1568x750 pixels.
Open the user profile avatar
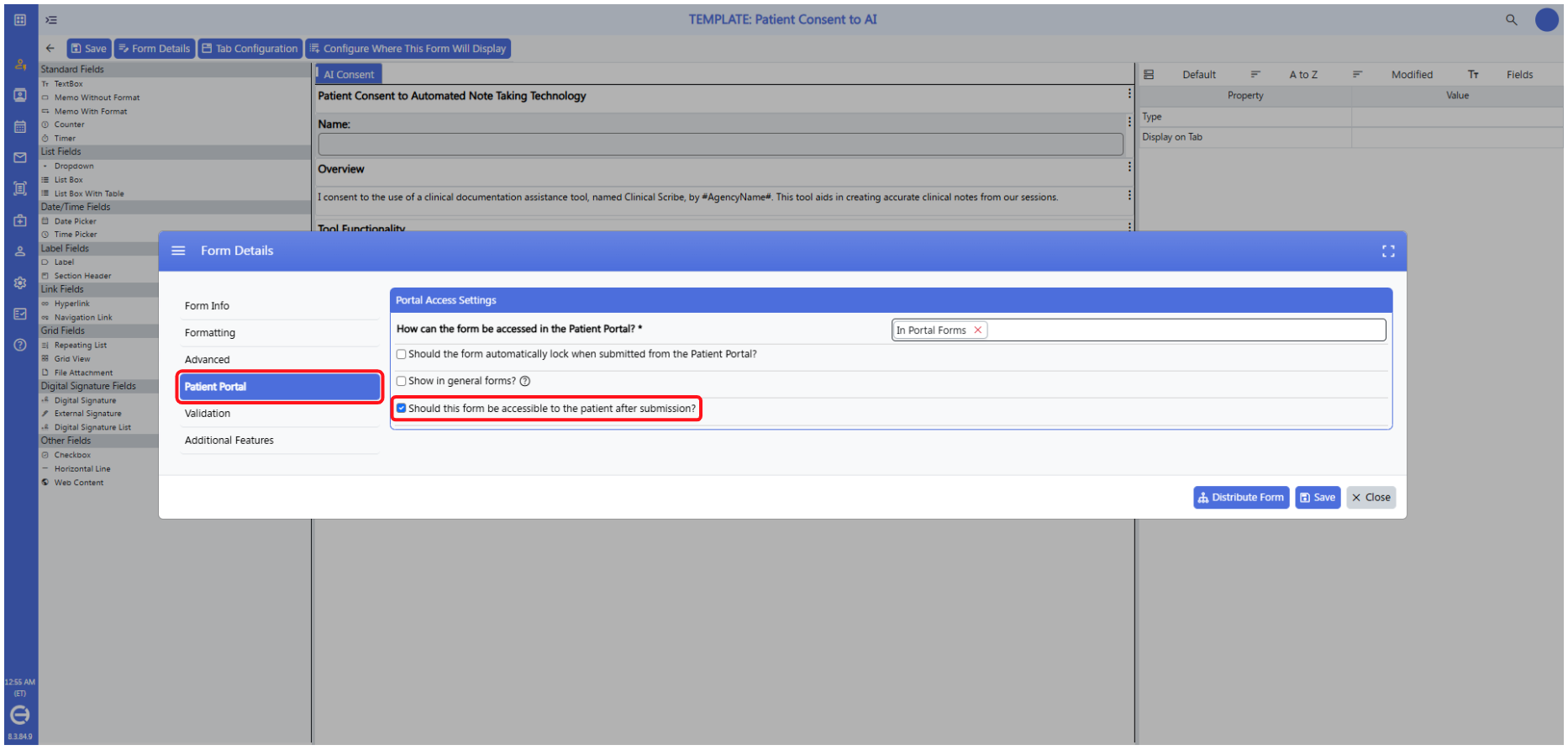tap(1546, 19)
